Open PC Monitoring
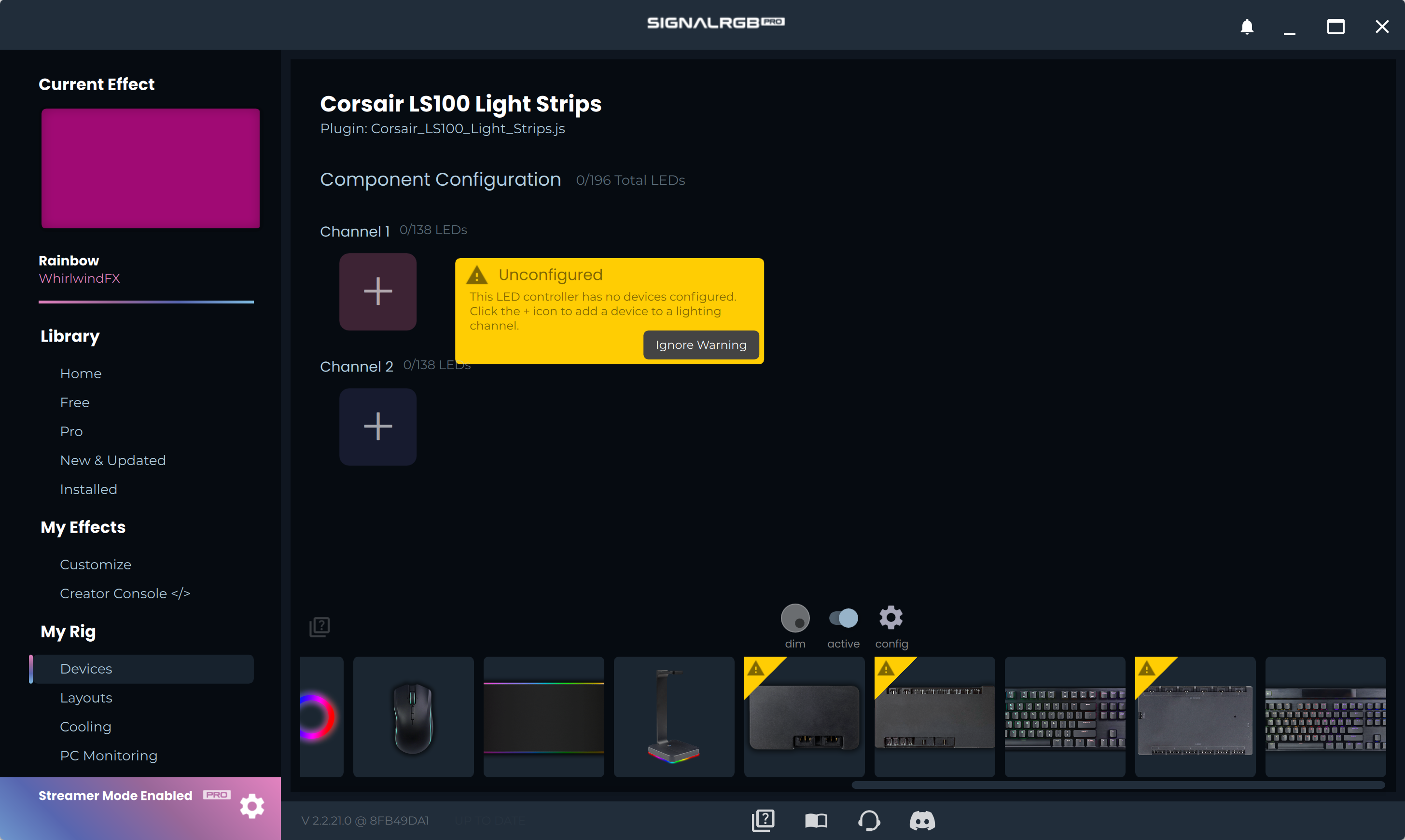Screen dimensions: 1405x840 [x=109, y=756]
